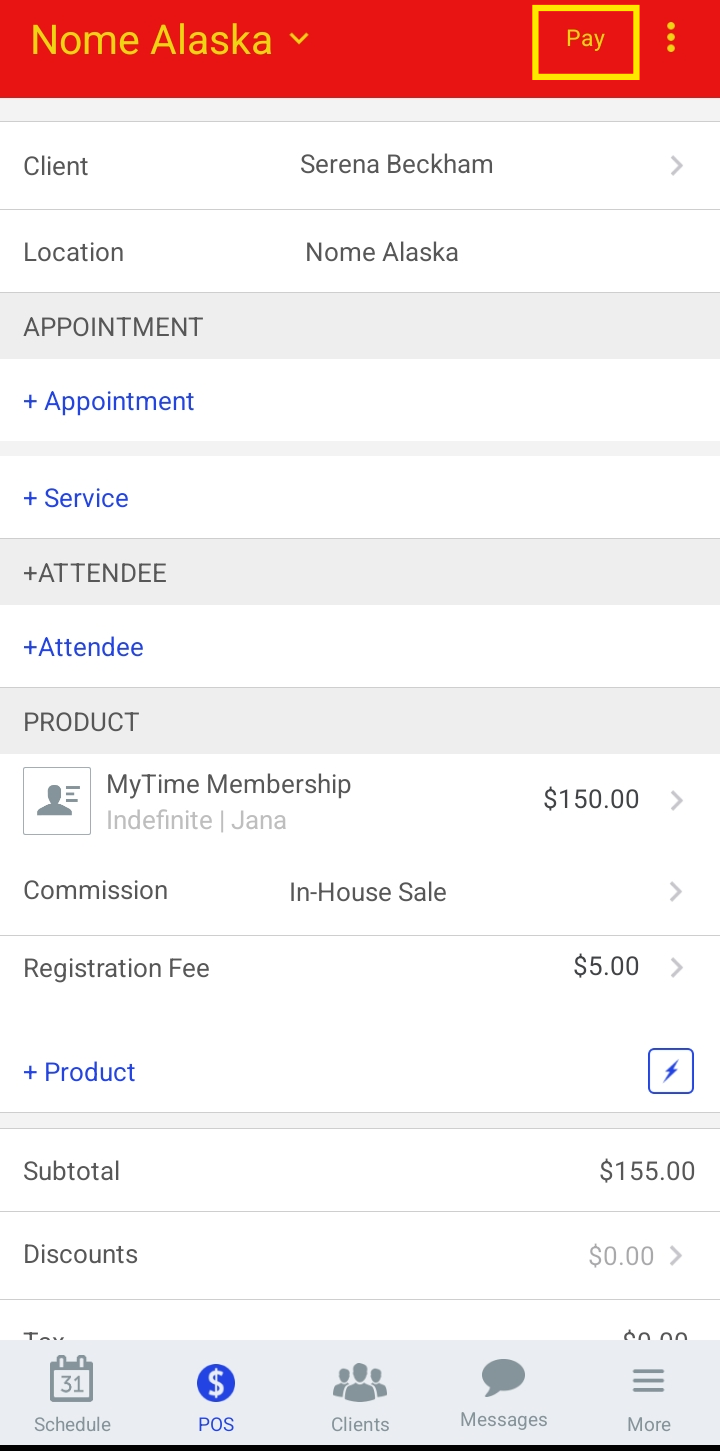The width and height of the screenshot is (720, 1451).
Task: Select the Location Nome Alaska row
Action: click(x=360, y=252)
